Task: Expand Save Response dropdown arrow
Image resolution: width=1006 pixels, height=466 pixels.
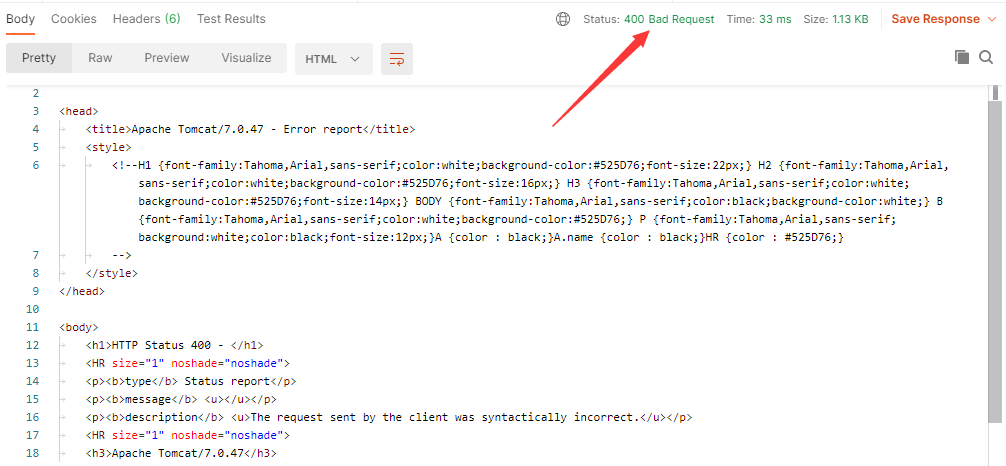Action: click(993, 19)
